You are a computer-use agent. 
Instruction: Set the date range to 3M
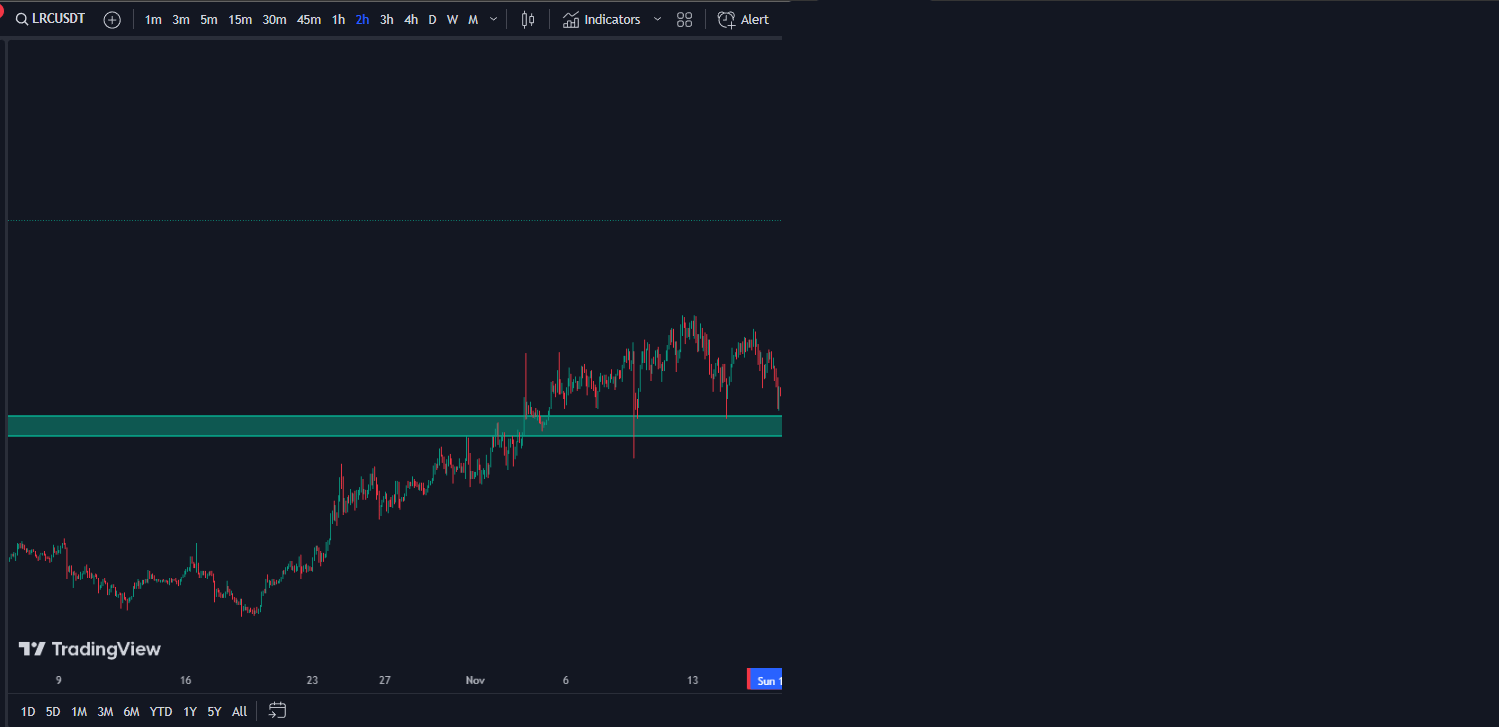(105, 712)
